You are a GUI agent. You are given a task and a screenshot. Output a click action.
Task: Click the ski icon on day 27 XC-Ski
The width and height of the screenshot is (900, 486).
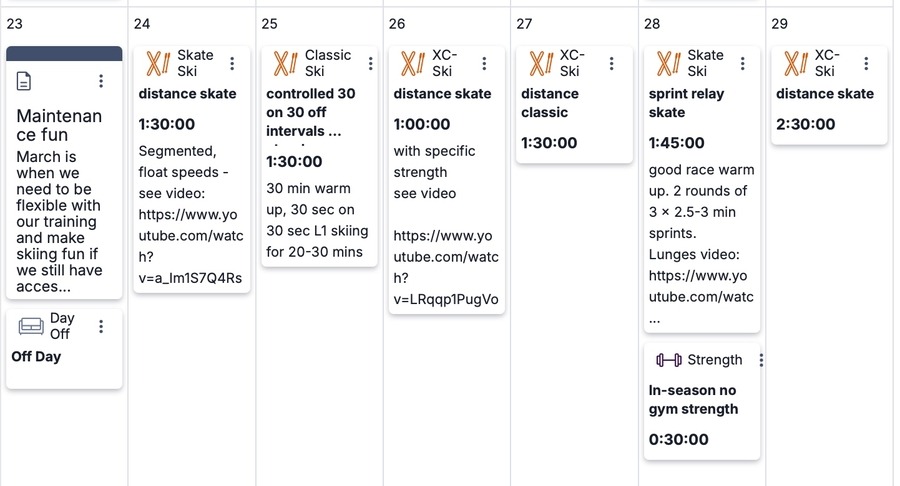click(540, 64)
